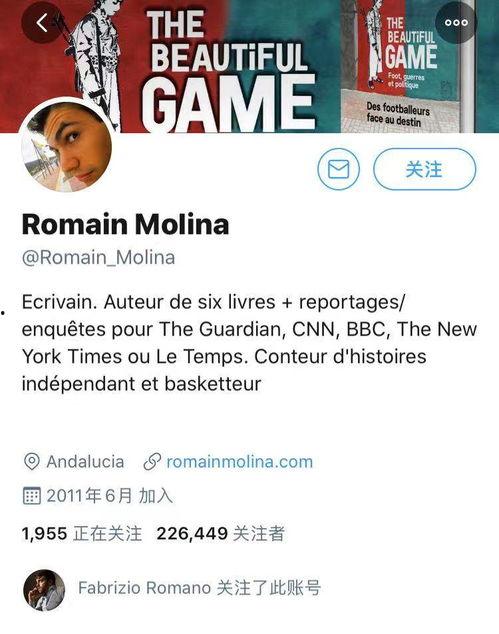Image resolution: width=499 pixels, height=634 pixels.
Task: Click the @Romain_Molina handle
Action: point(98,258)
